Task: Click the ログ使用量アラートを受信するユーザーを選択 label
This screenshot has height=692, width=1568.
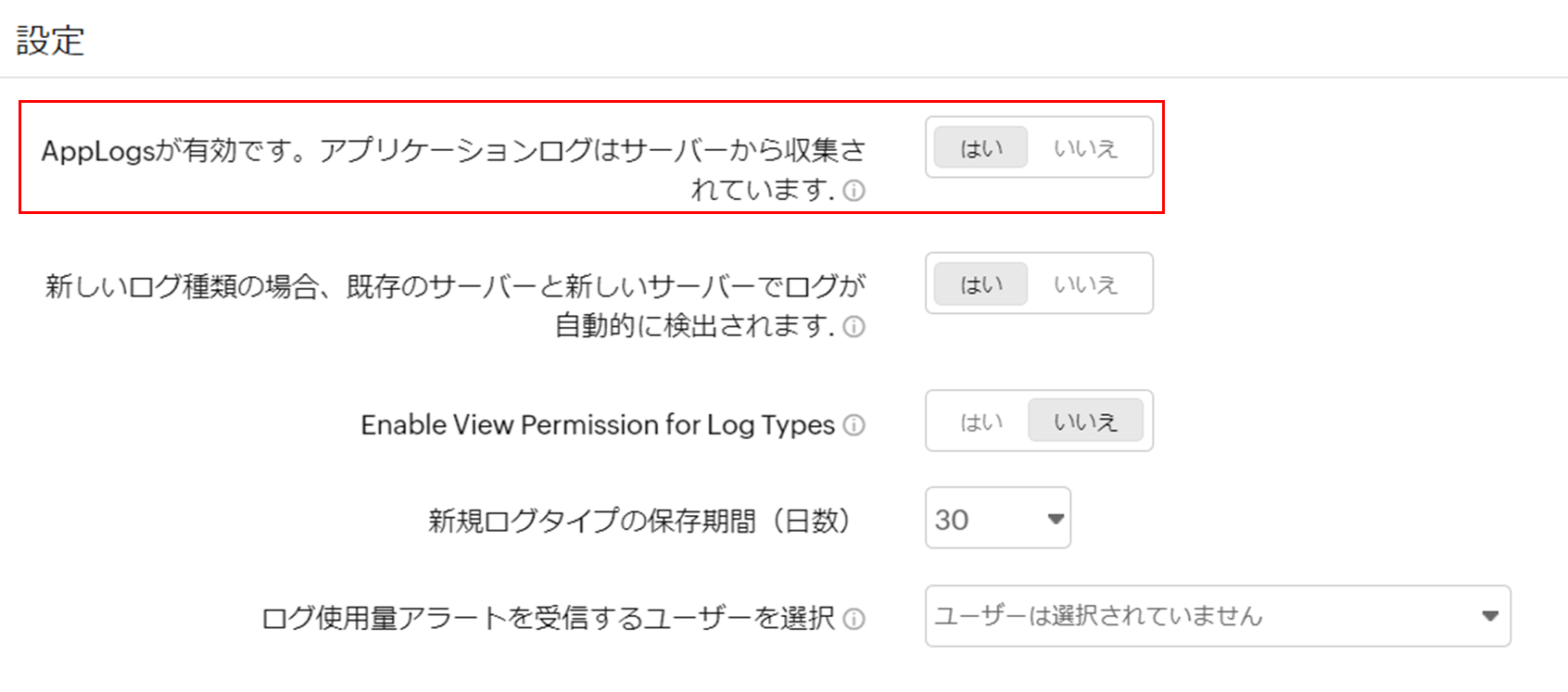Action: (x=549, y=618)
